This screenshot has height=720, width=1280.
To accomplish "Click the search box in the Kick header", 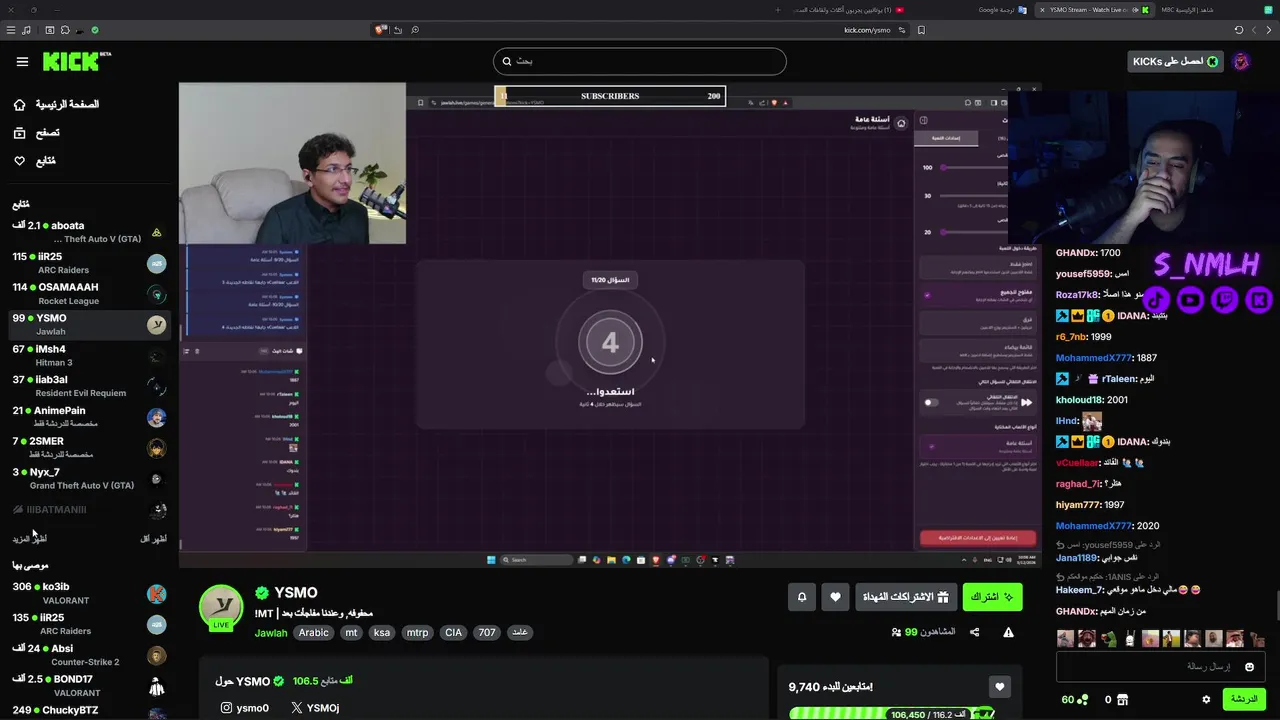I will (x=640, y=61).
